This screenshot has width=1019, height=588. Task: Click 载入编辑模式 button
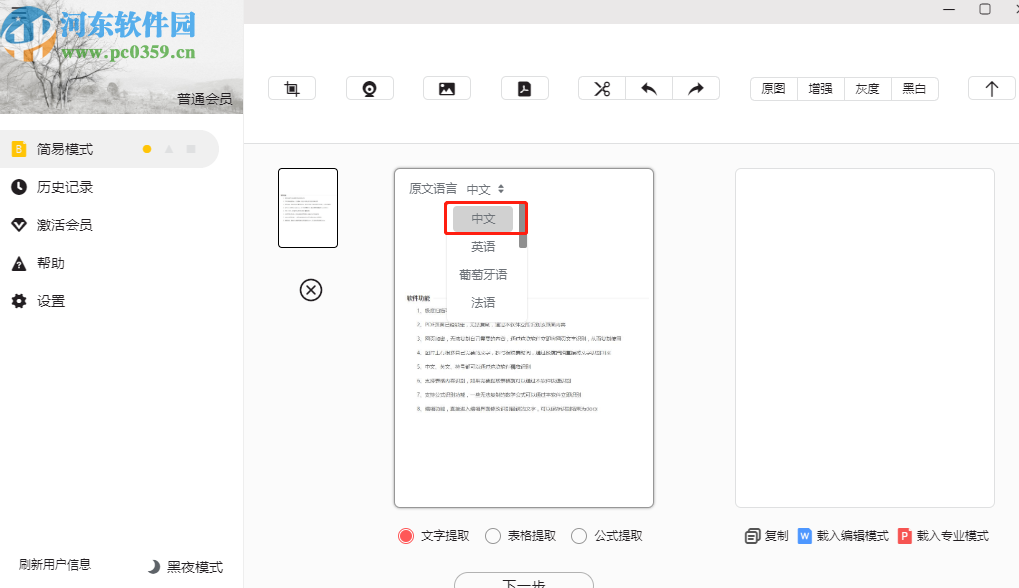[853, 536]
